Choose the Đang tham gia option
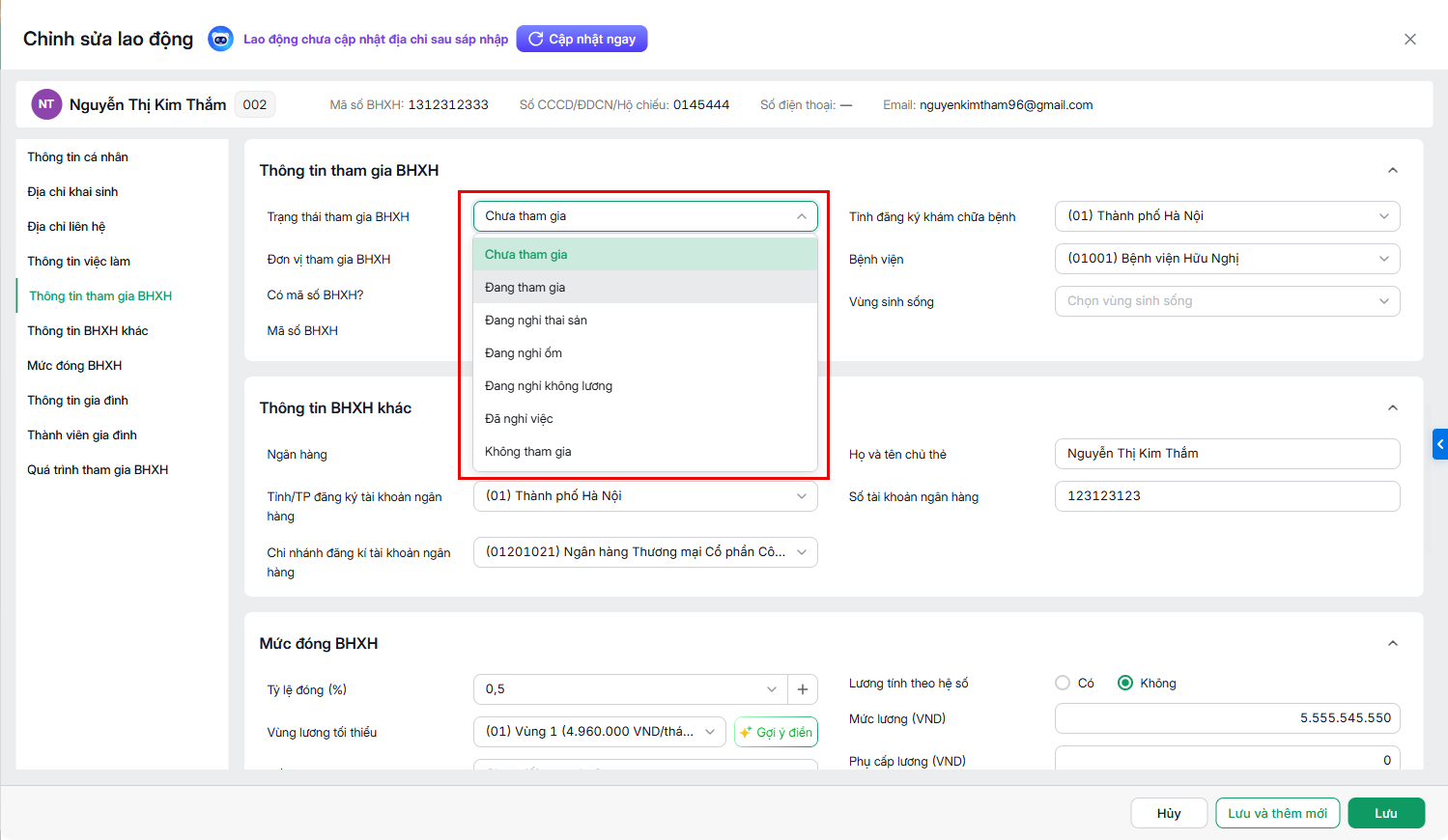 coord(645,288)
